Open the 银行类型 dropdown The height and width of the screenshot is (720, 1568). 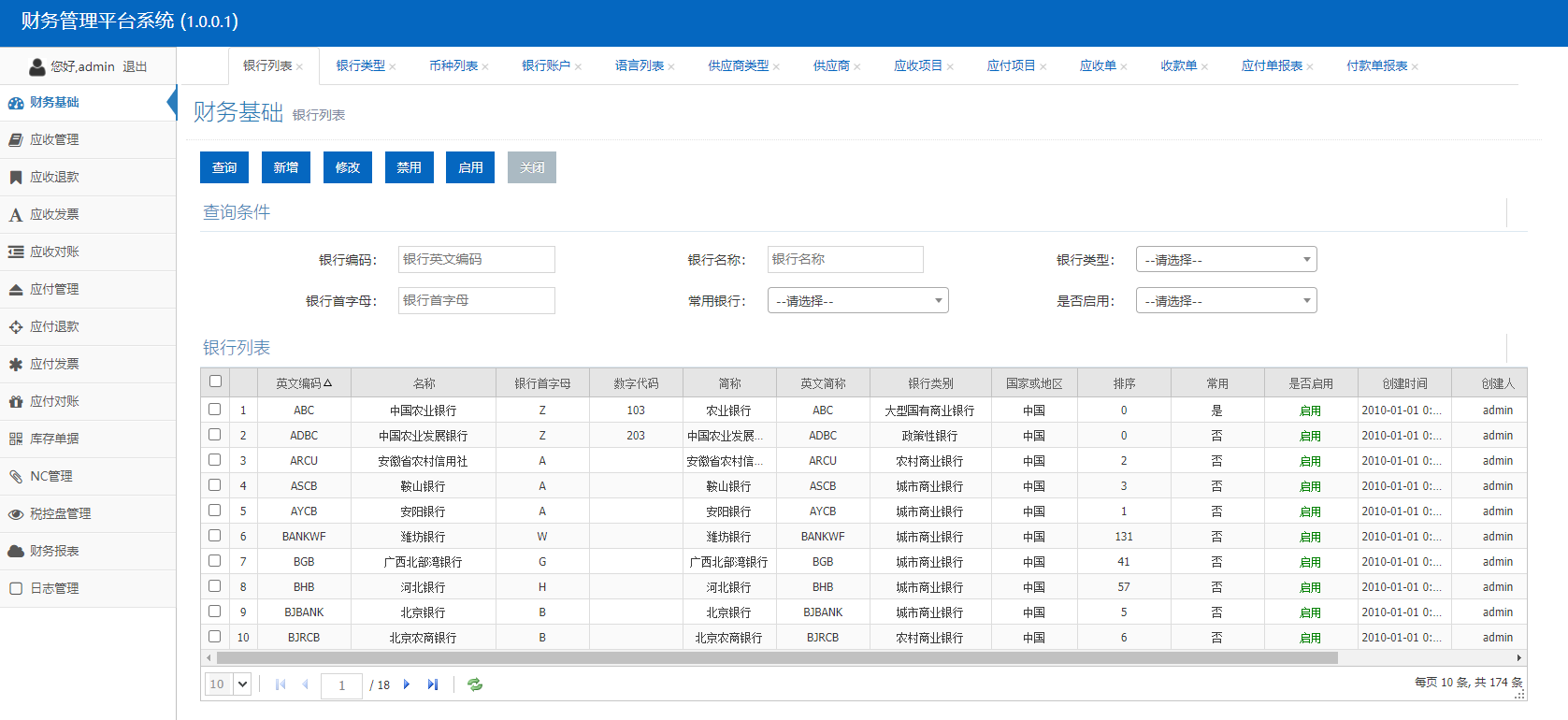point(1226,260)
